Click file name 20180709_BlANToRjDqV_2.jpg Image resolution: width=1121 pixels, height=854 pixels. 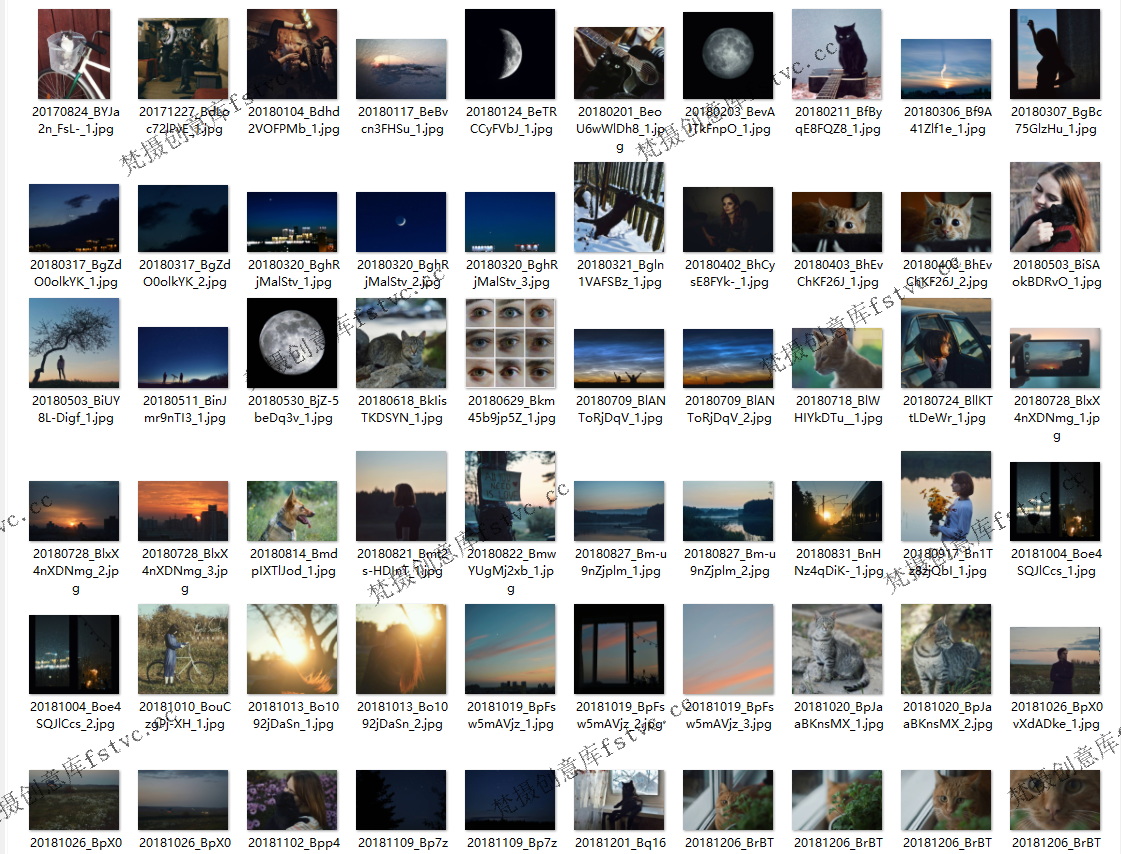(x=729, y=409)
